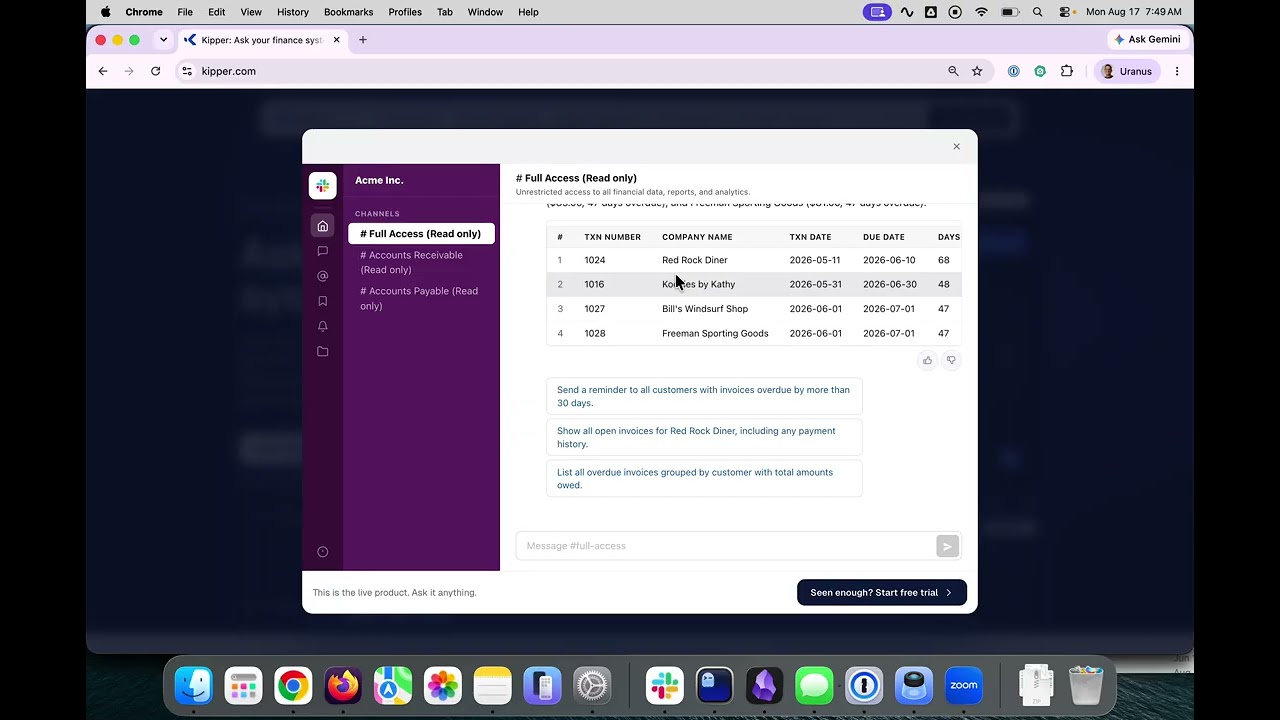Open the folder icon in the sidebar
The image size is (1280, 720).
pyautogui.click(x=322, y=352)
